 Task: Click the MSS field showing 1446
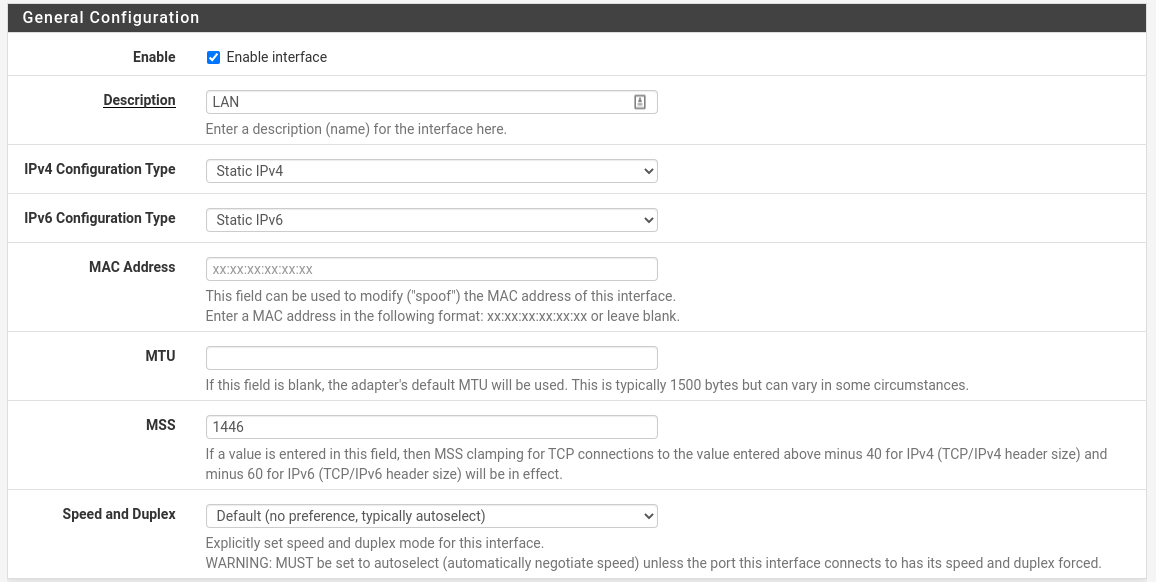pyautogui.click(x=430, y=426)
